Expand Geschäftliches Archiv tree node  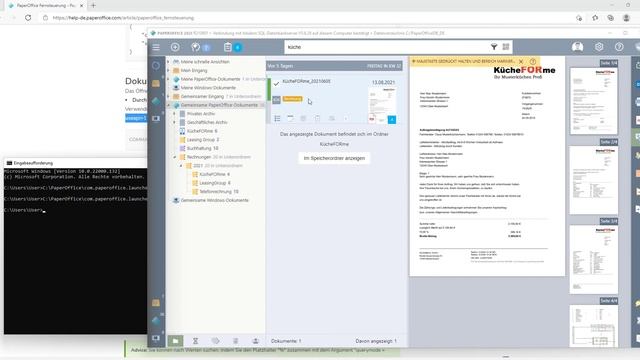coord(175,122)
